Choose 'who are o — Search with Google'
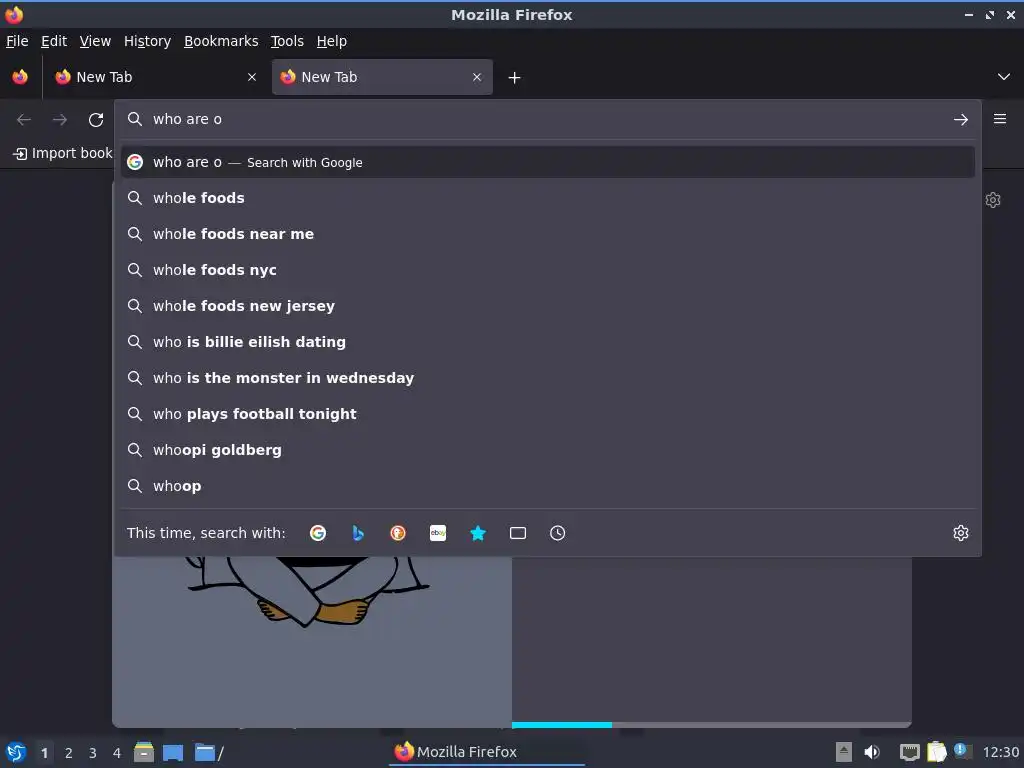Image resolution: width=1024 pixels, height=768 pixels. (x=548, y=162)
